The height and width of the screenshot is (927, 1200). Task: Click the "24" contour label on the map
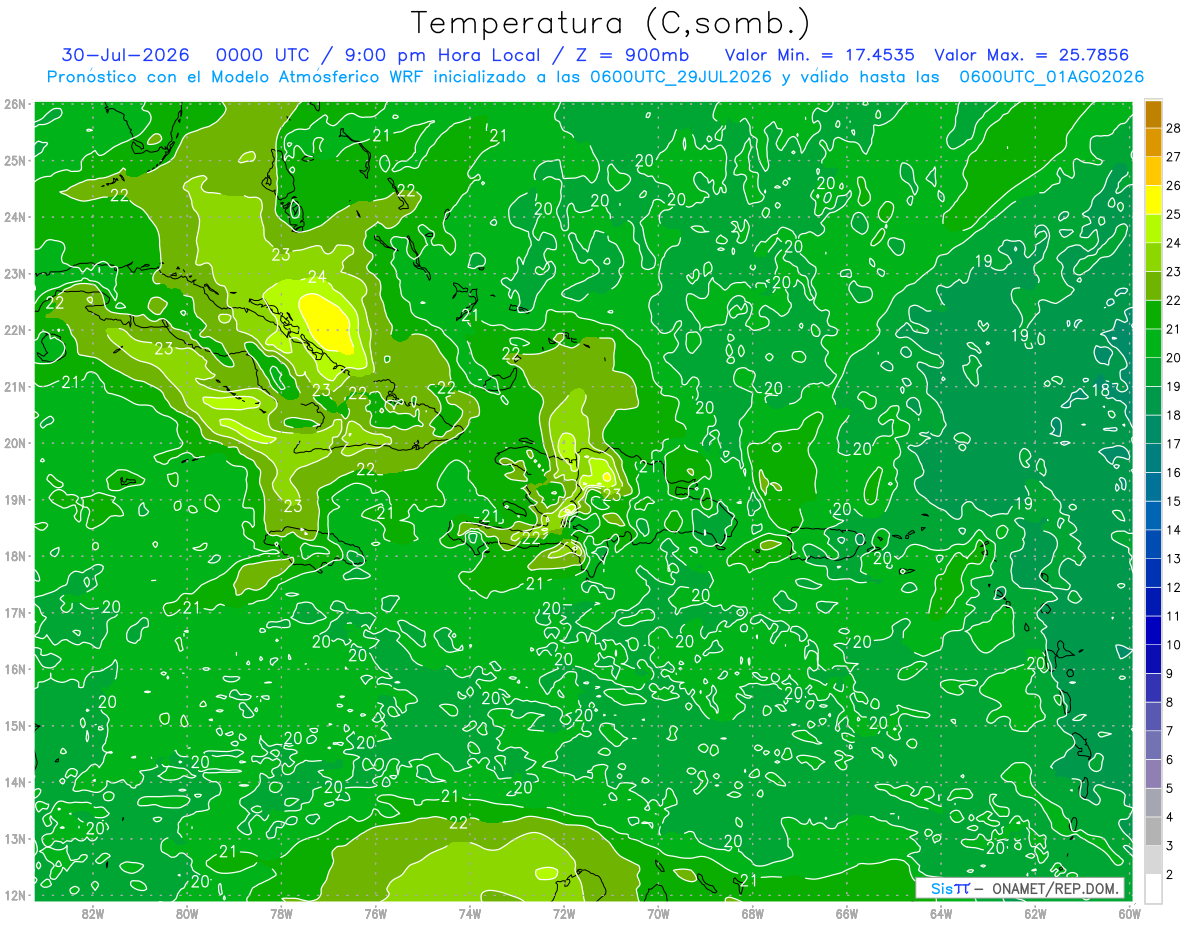point(317,277)
